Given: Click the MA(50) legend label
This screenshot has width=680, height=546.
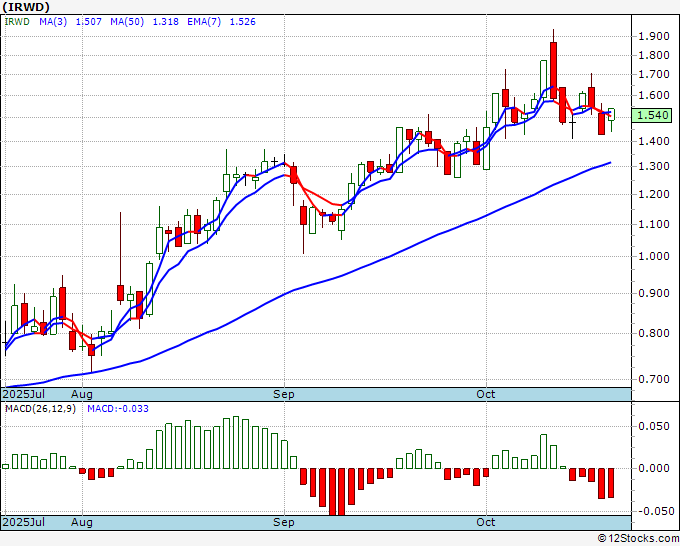Looking at the screenshot, I should click(x=127, y=22).
